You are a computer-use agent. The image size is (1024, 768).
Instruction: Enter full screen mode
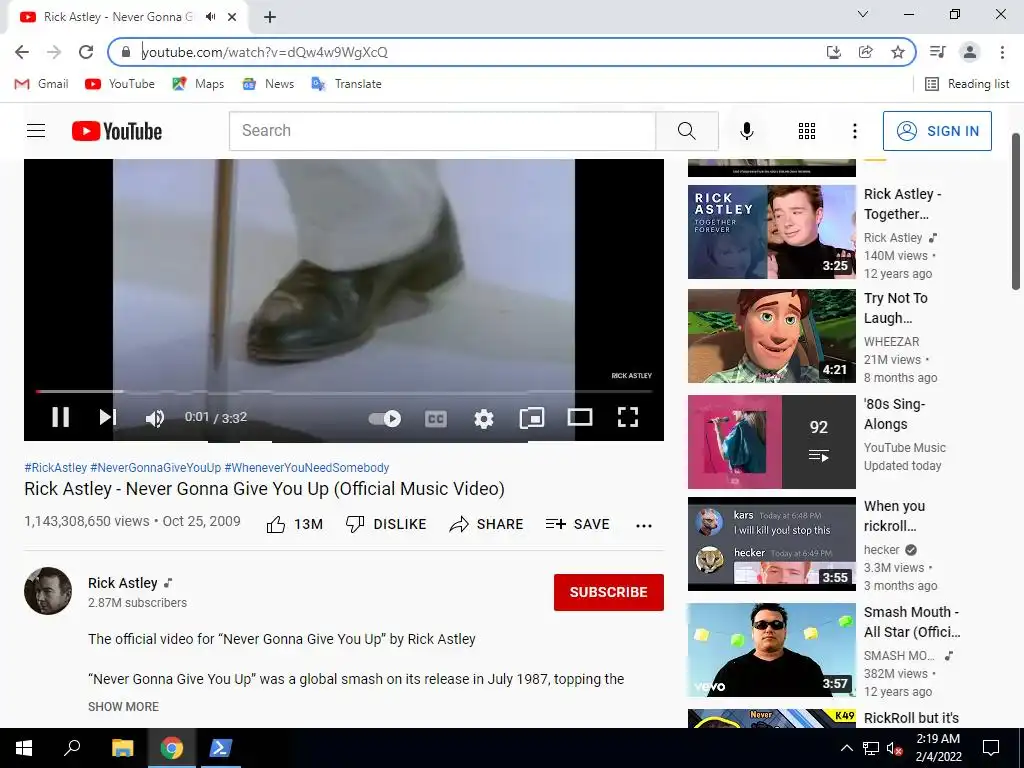click(628, 417)
